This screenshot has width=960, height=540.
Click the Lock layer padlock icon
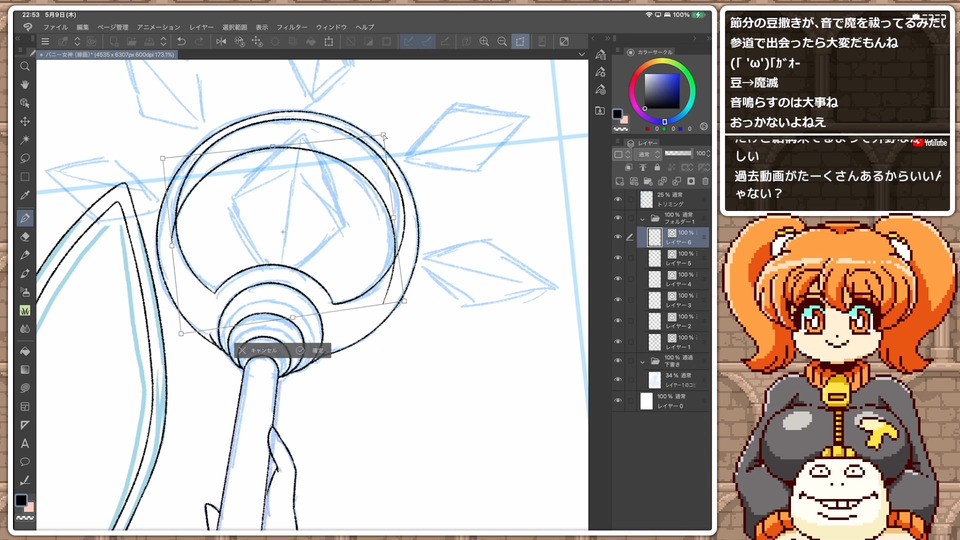point(657,168)
